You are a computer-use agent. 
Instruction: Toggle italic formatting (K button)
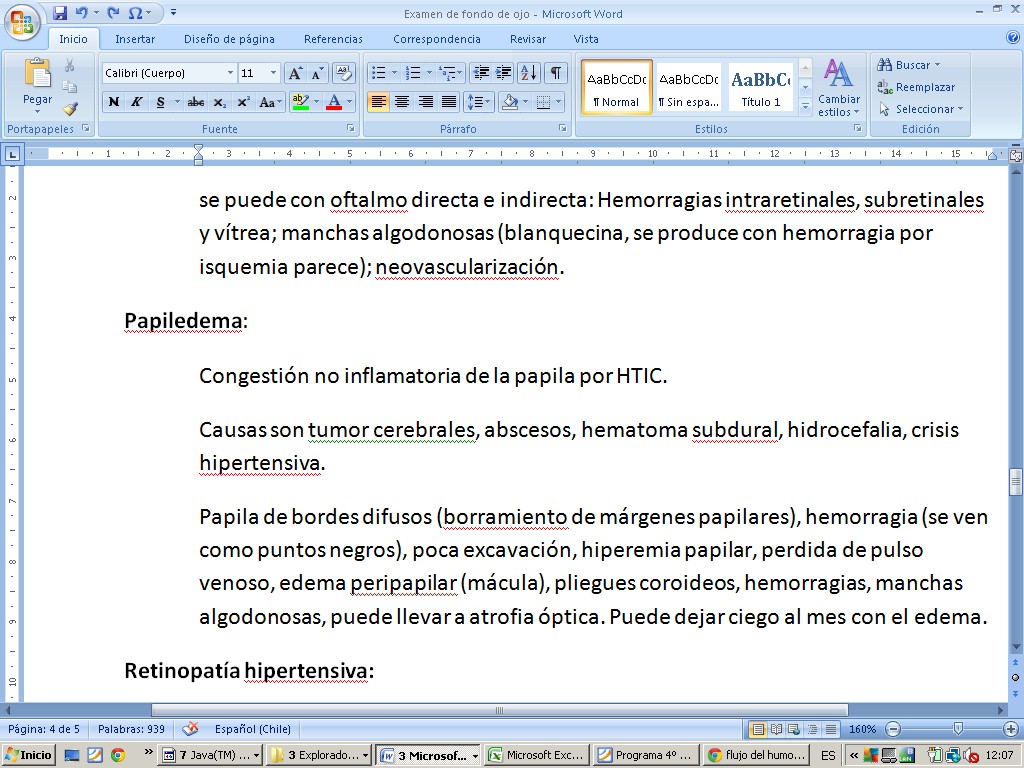pos(137,102)
